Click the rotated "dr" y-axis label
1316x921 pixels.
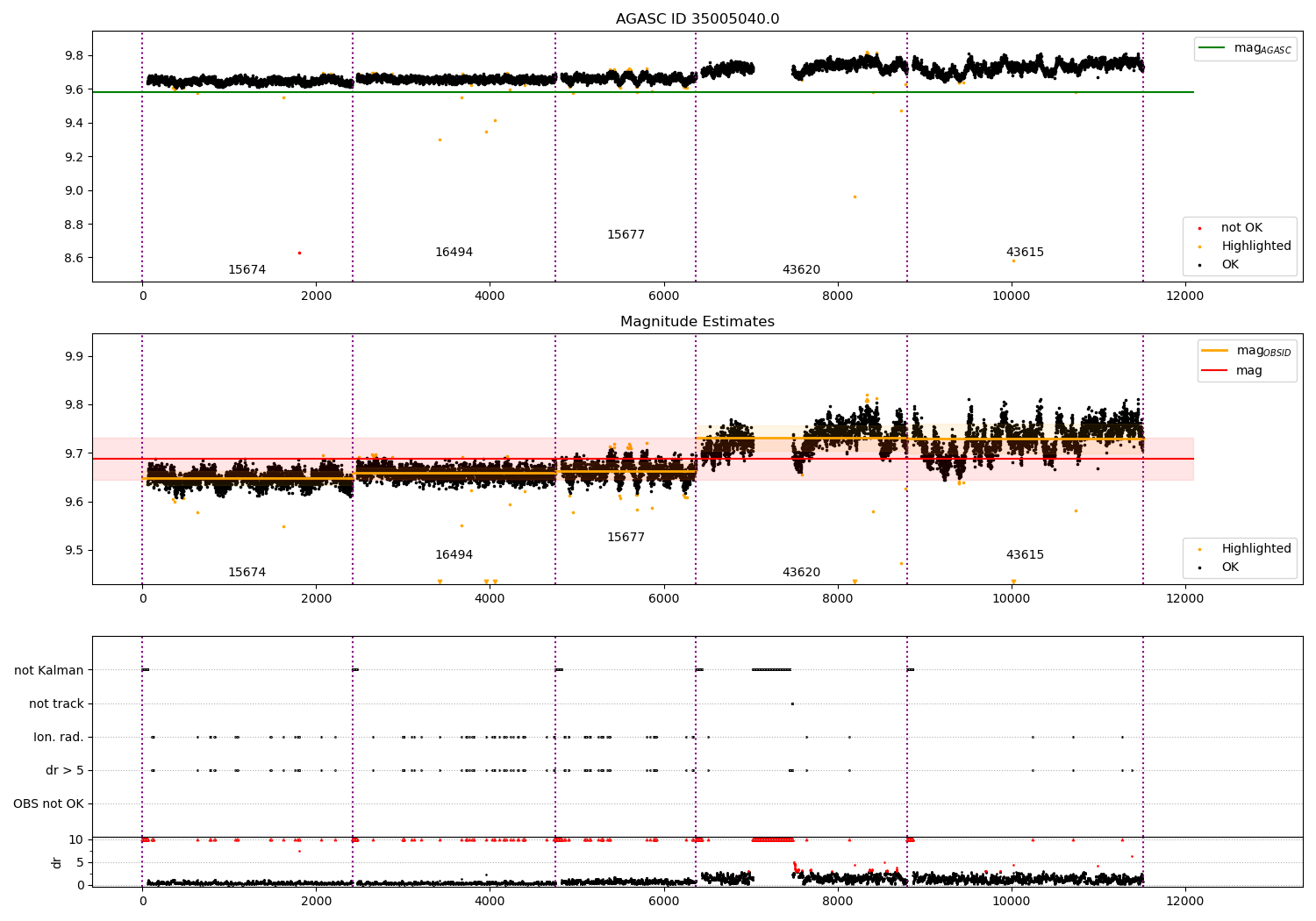tap(57, 862)
